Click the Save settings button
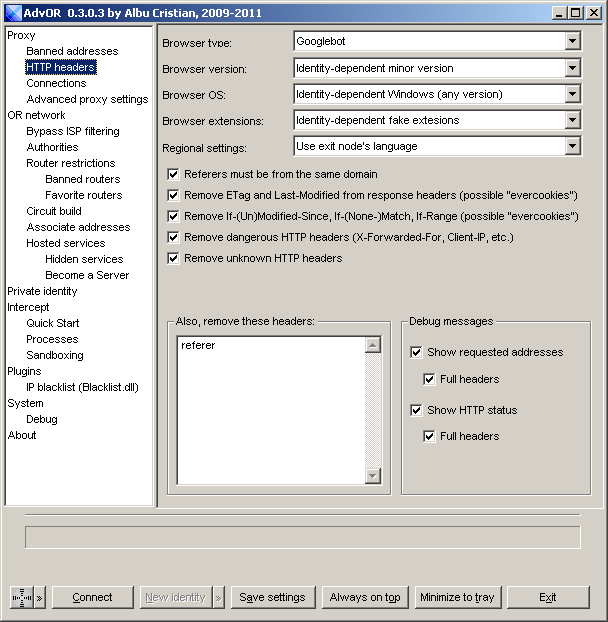Screen dimensions: 608x622 273,597
